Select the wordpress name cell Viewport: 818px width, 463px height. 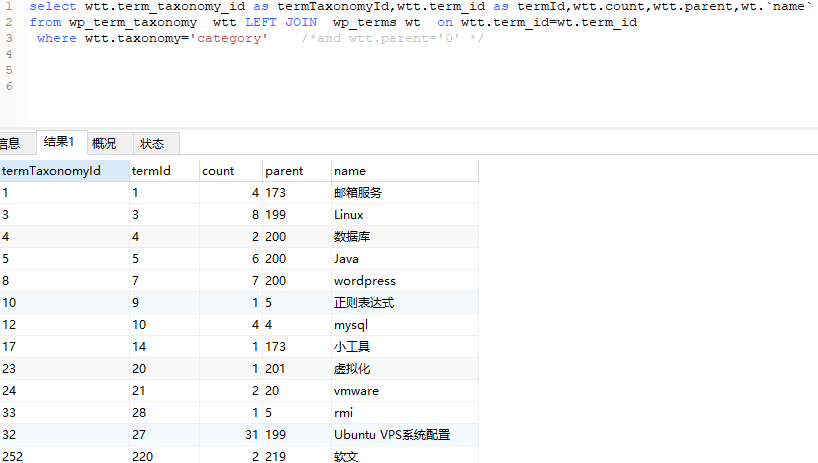(x=405, y=281)
